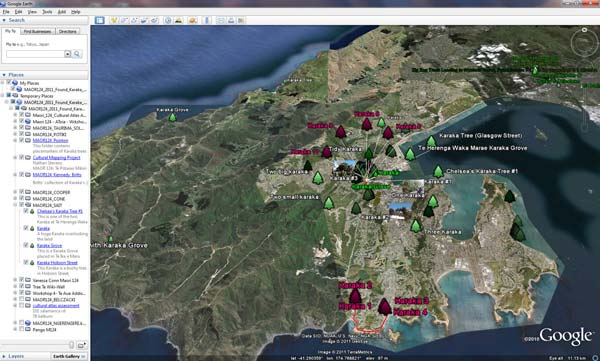The image size is (600, 361).
Task: Click the Karaka 2 purple tree placemark
Action: pyautogui.click(x=355, y=297)
